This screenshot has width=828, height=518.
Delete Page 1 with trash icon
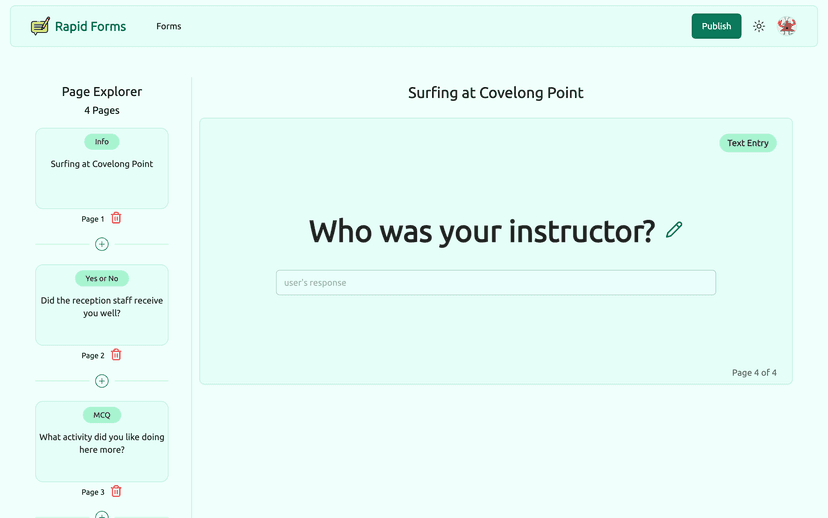(x=116, y=218)
